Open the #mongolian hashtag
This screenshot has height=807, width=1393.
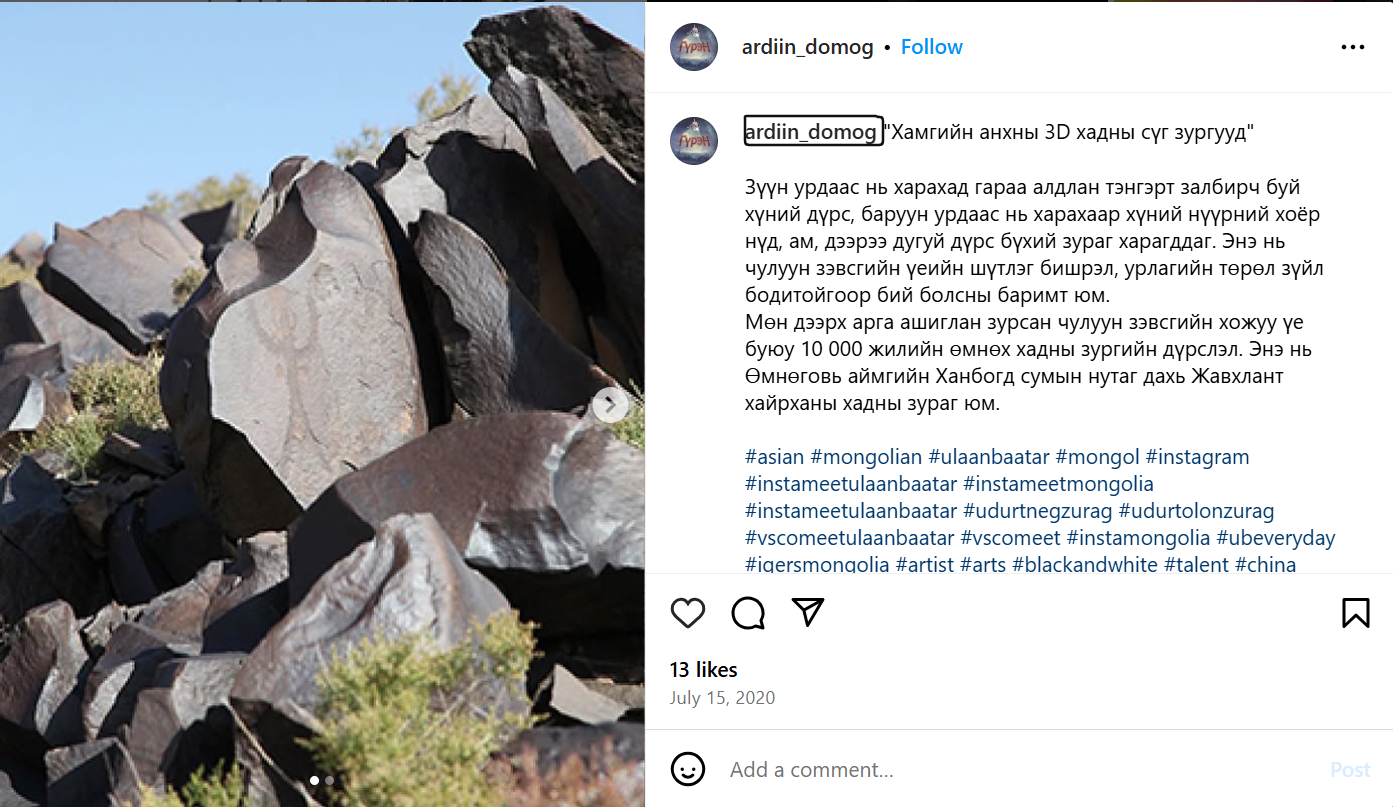click(866, 457)
